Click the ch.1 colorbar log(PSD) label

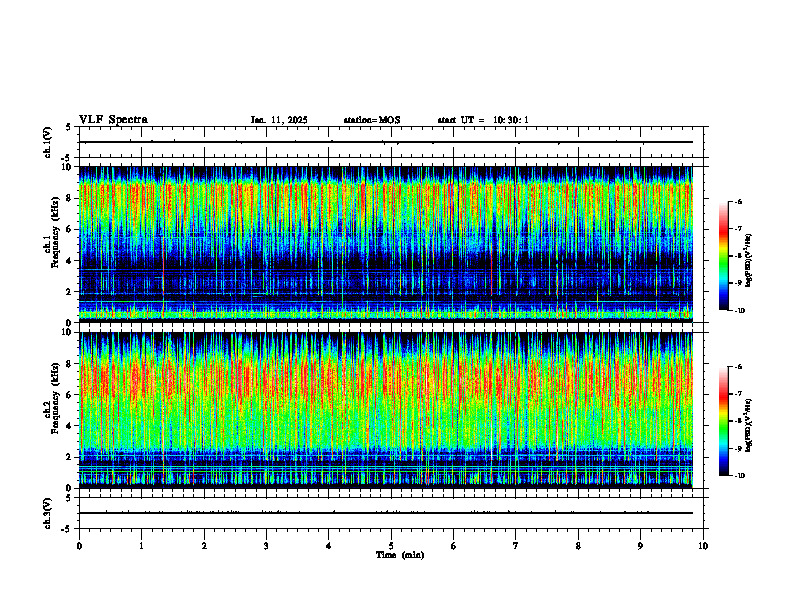pos(749,261)
